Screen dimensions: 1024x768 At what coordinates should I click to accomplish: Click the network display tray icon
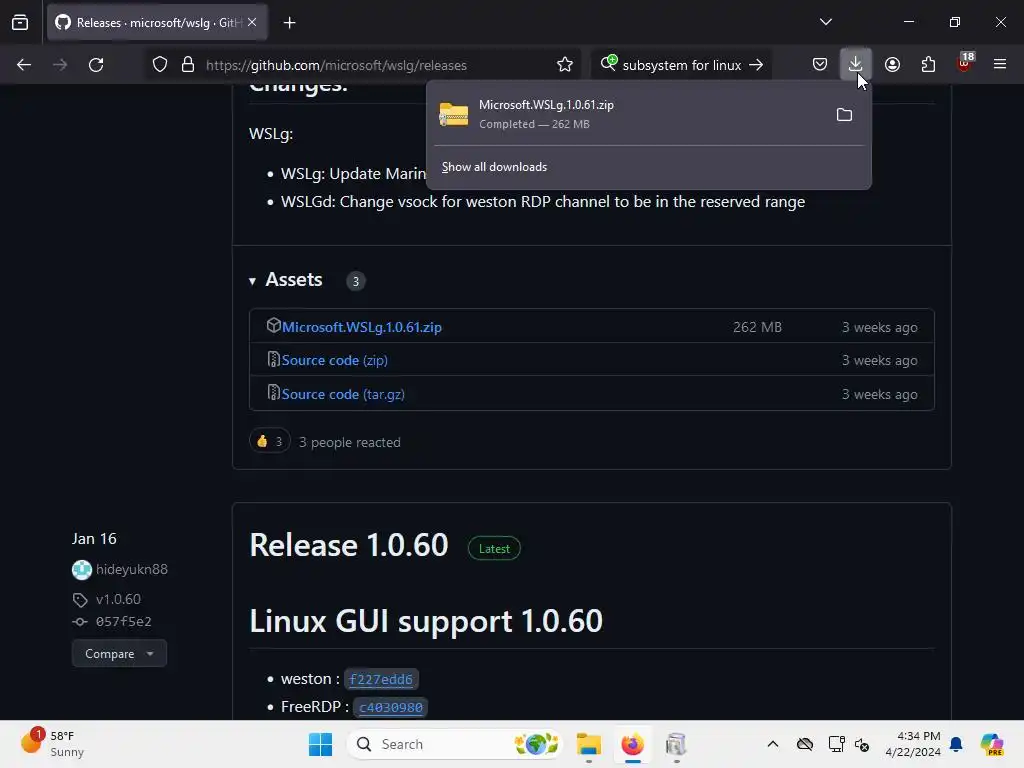click(836, 744)
